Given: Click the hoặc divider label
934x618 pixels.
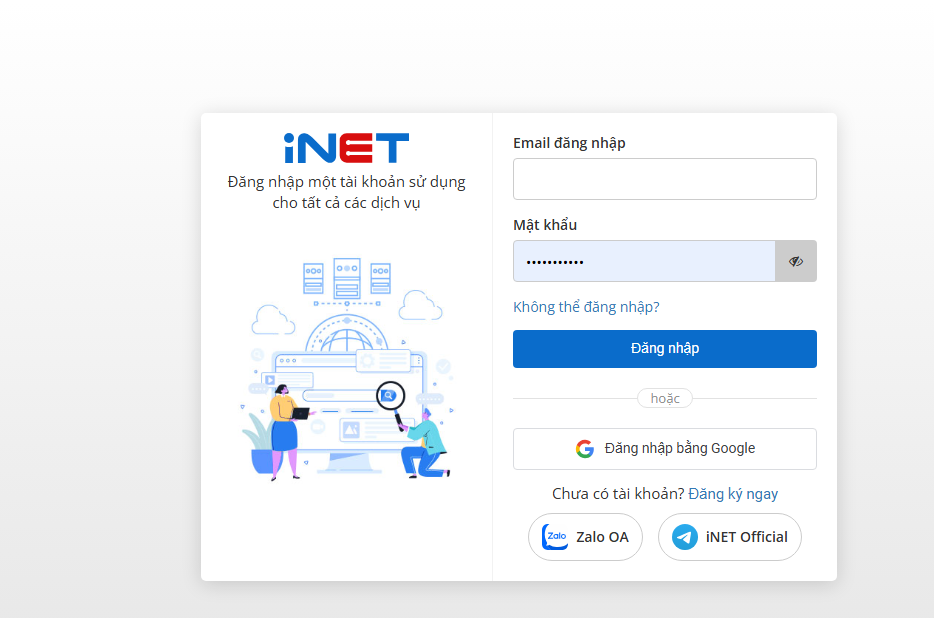Looking at the screenshot, I should [665, 398].
